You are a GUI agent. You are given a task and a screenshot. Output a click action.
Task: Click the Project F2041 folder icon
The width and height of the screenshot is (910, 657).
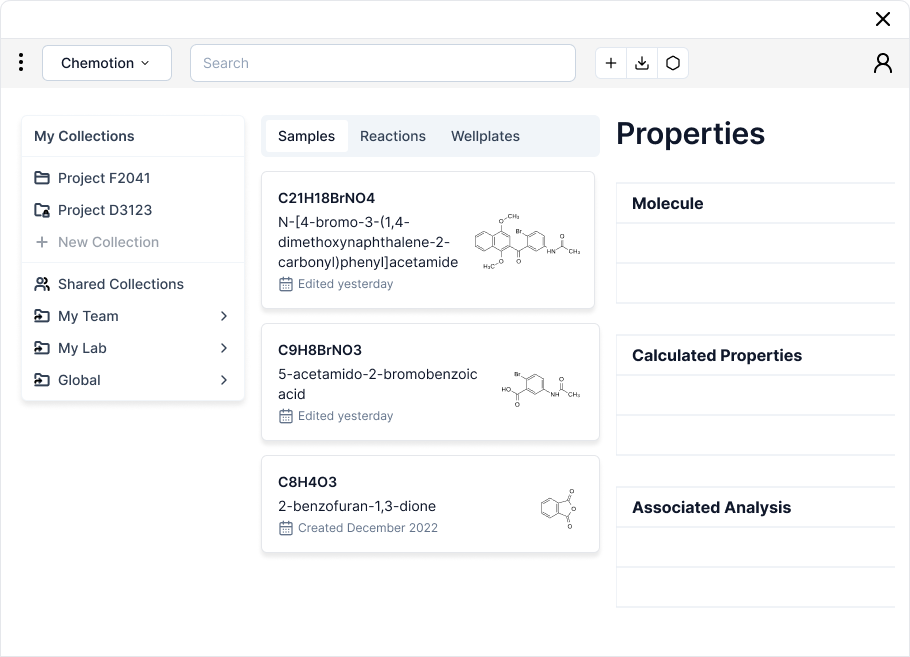pos(42,178)
